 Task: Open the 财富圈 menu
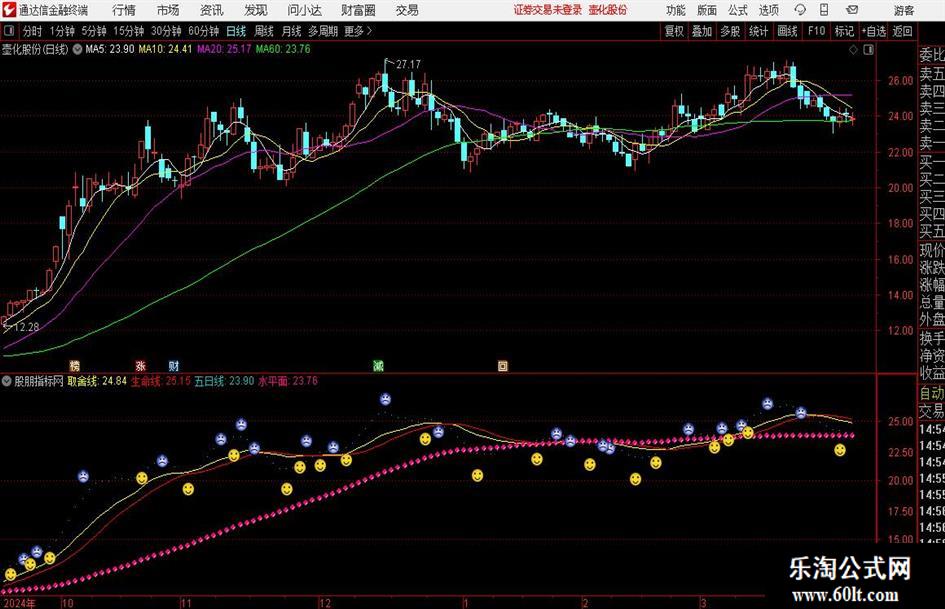(x=358, y=10)
